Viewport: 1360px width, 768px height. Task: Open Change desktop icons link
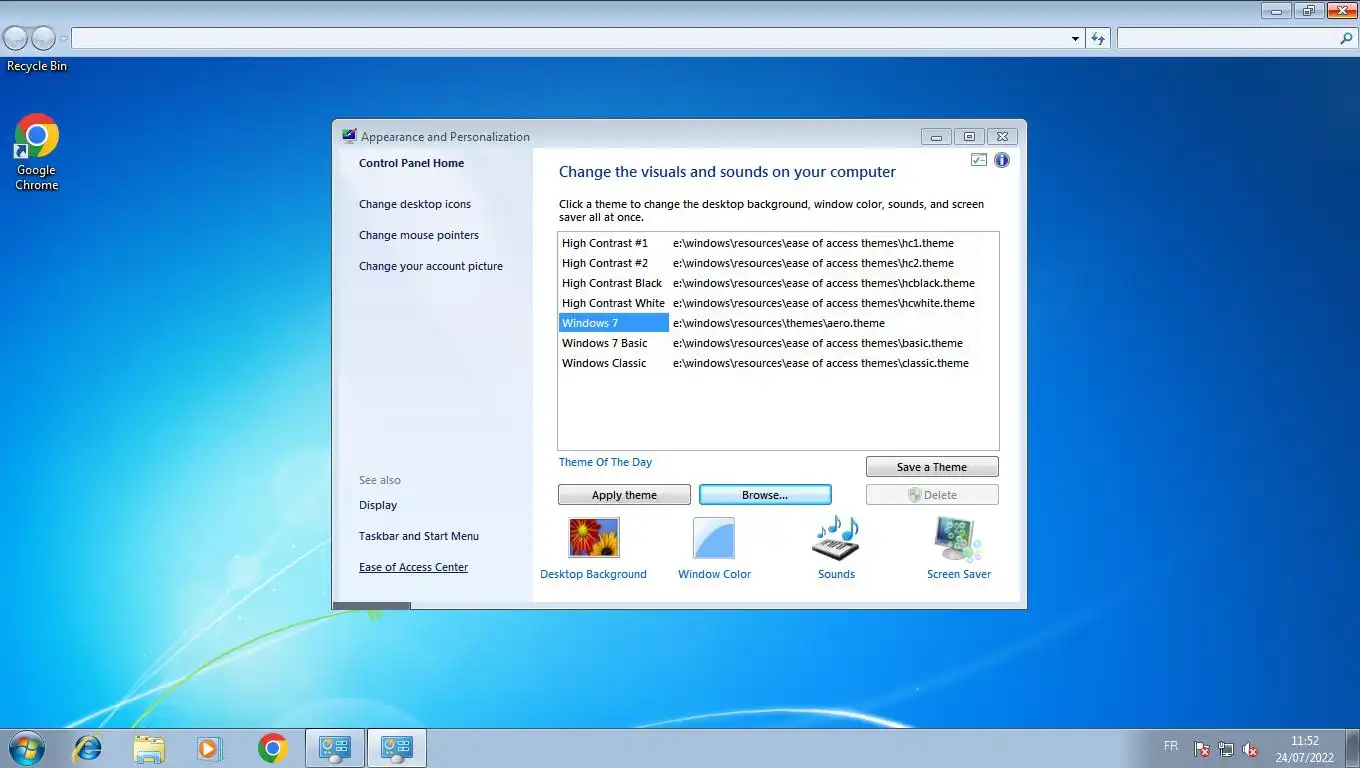pos(415,204)
